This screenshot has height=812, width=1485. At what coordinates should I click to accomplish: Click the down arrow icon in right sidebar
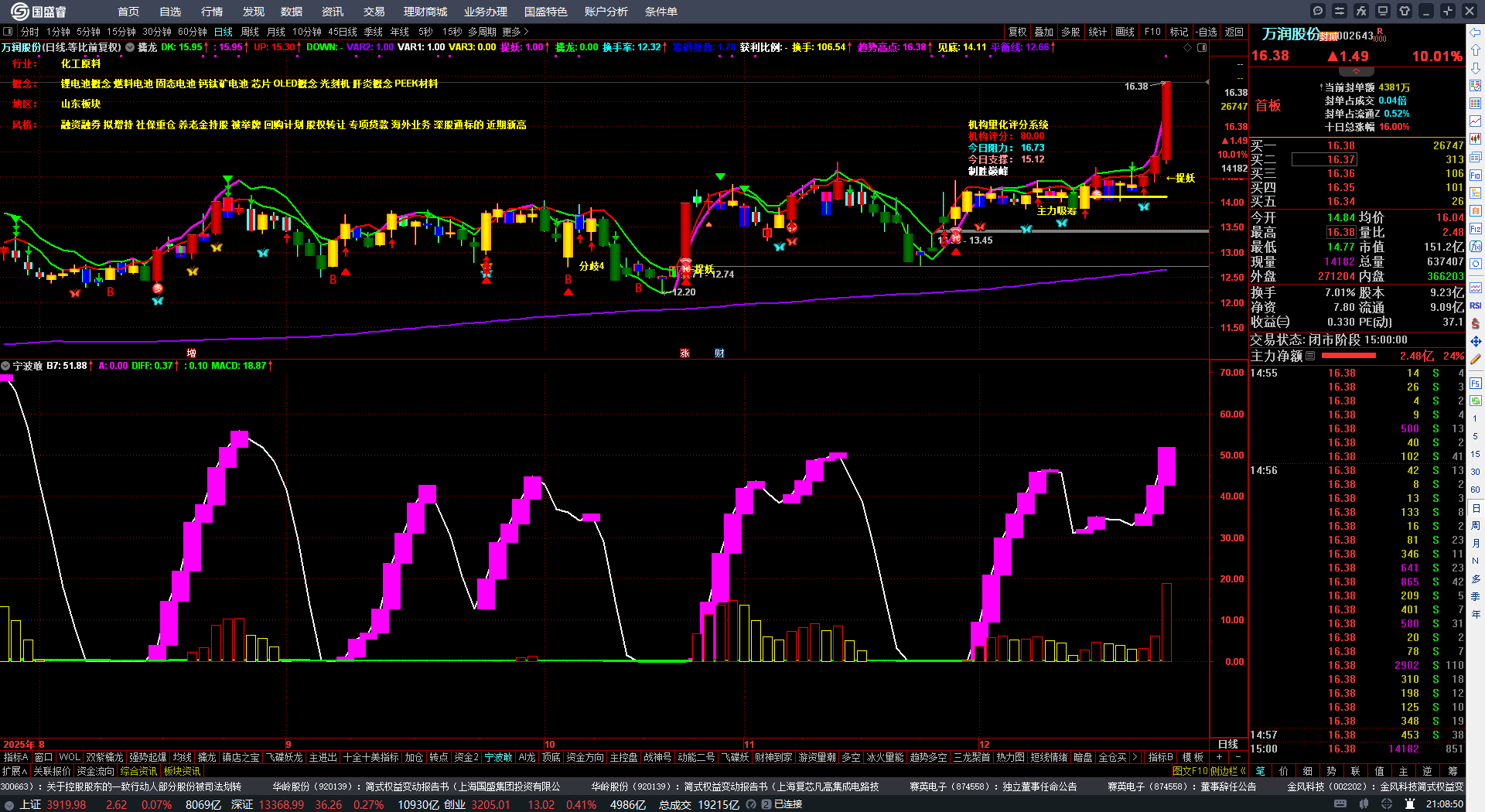click(x=1476, y=68)
